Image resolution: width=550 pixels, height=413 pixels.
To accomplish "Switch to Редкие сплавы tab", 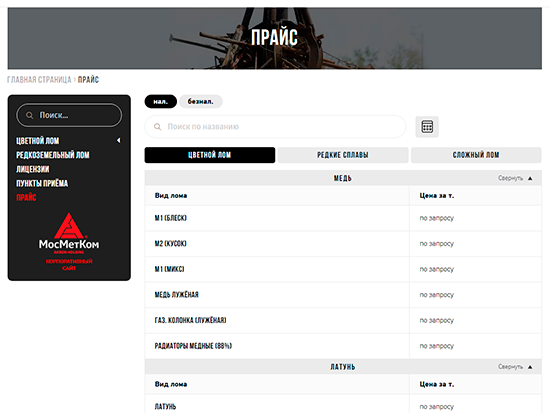I will [343, 155].
